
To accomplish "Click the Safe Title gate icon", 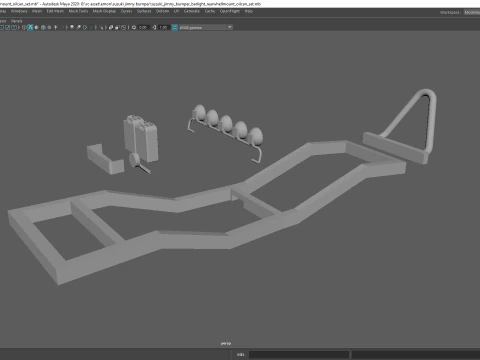I will click(x=14, y=27).
